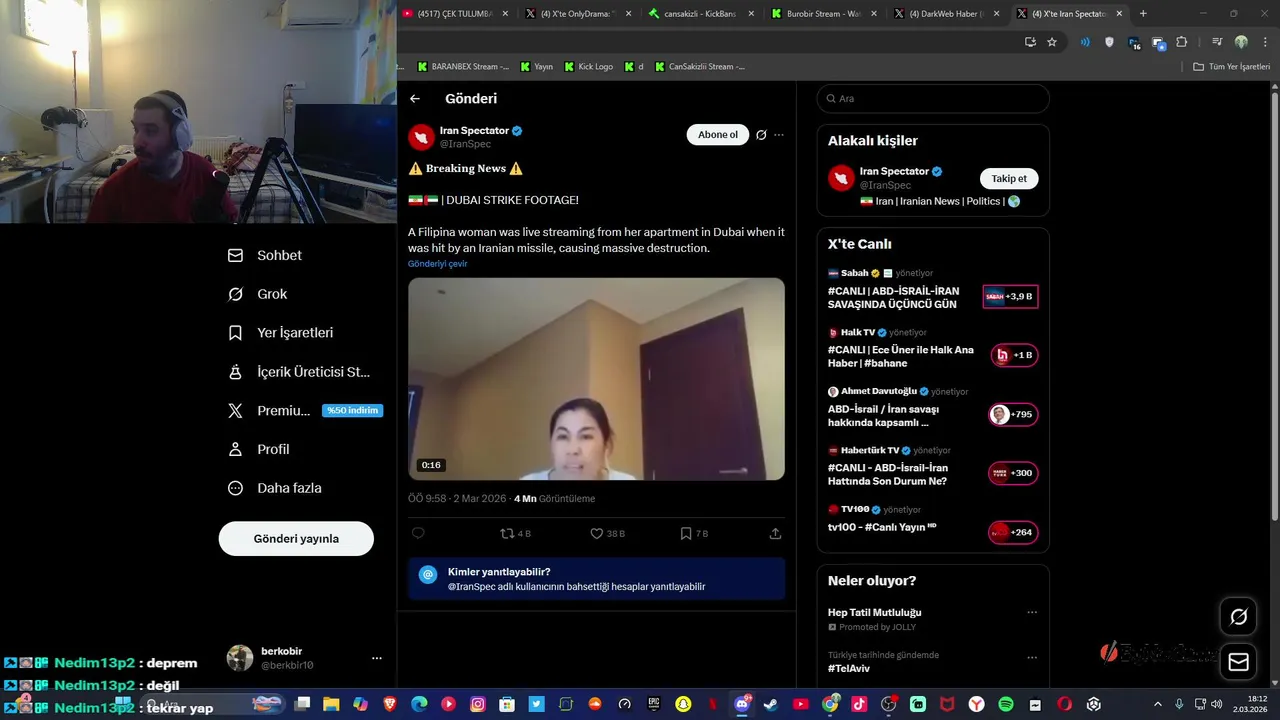Open File Explorer from the taskbar

[331, 704]
